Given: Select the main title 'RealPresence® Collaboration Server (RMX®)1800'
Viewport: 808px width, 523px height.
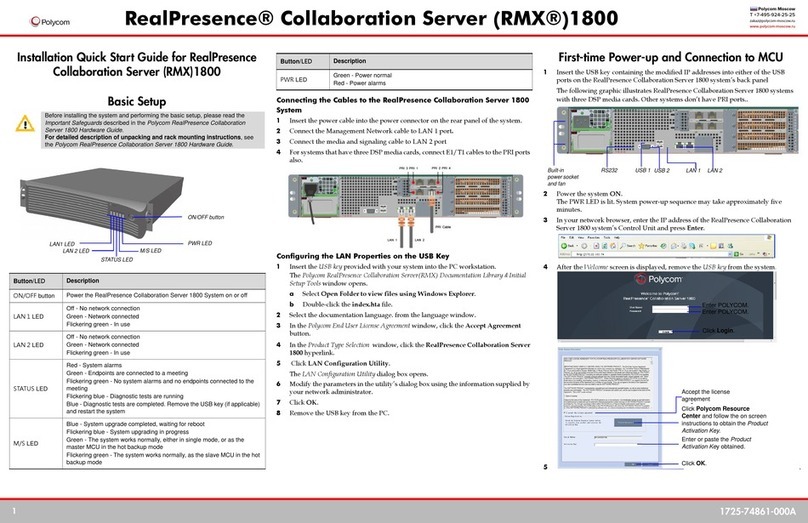Looking at the screenshot, I should (371, 19).
